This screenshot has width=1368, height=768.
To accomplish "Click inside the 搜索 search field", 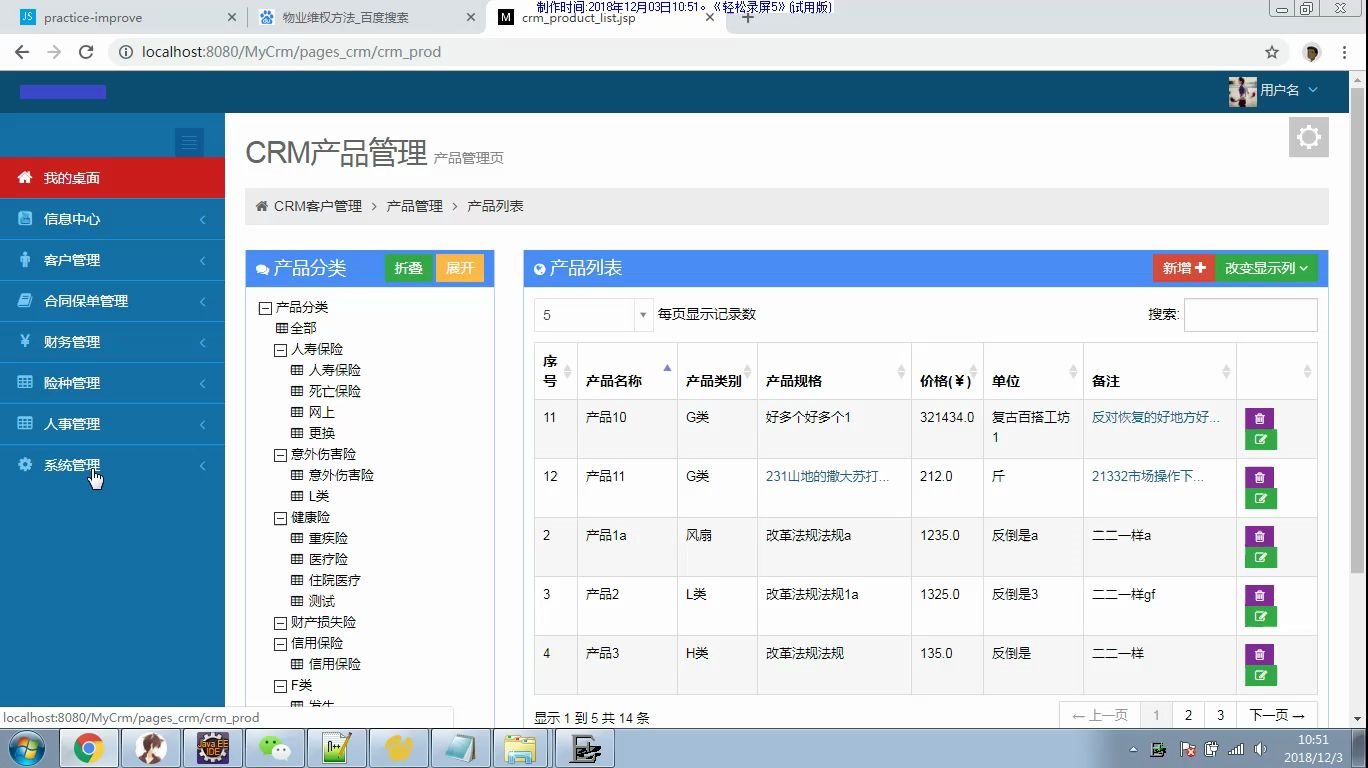I will point(1250,314).
